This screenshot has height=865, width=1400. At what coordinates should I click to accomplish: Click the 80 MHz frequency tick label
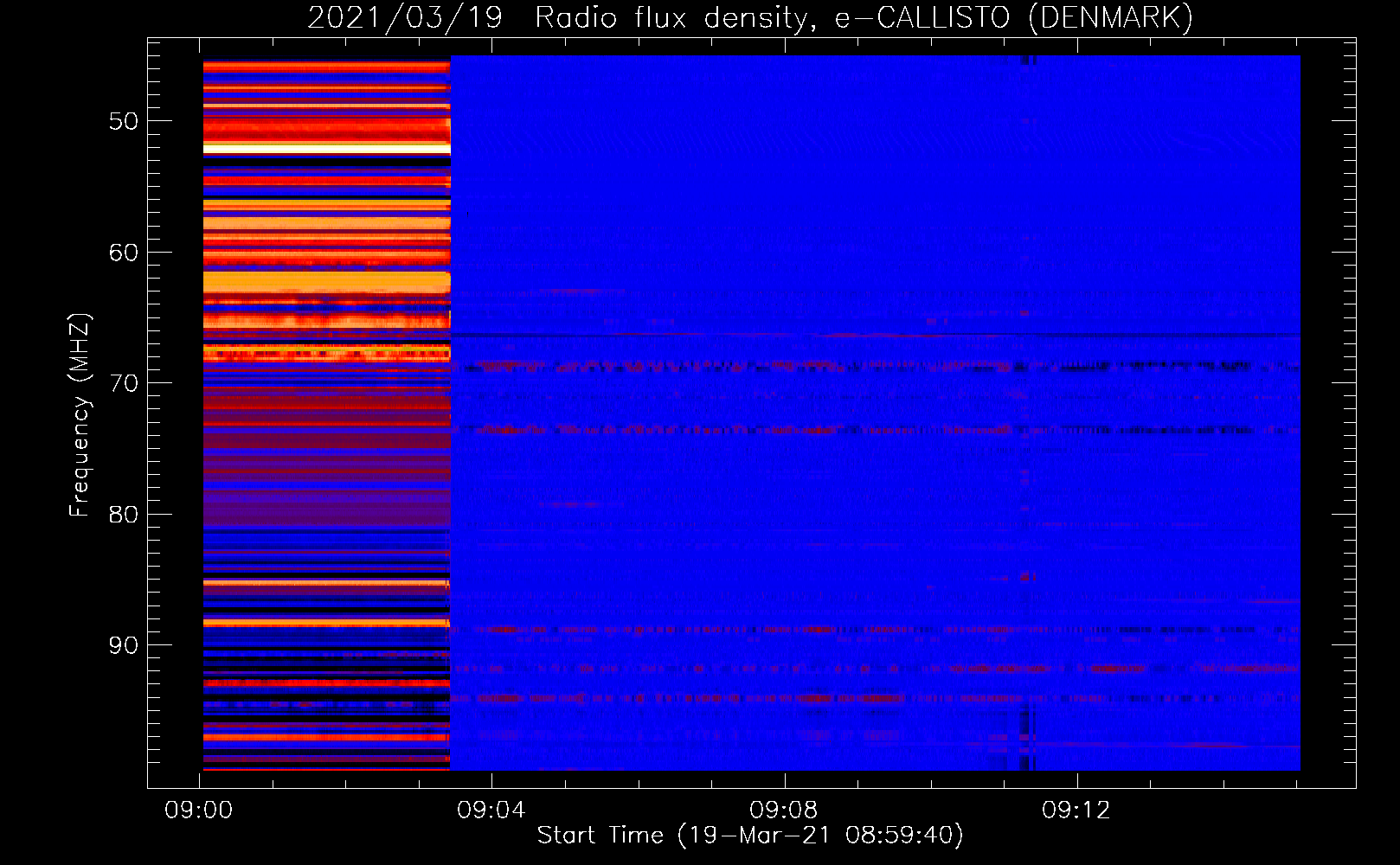click(x=124, y=515)
